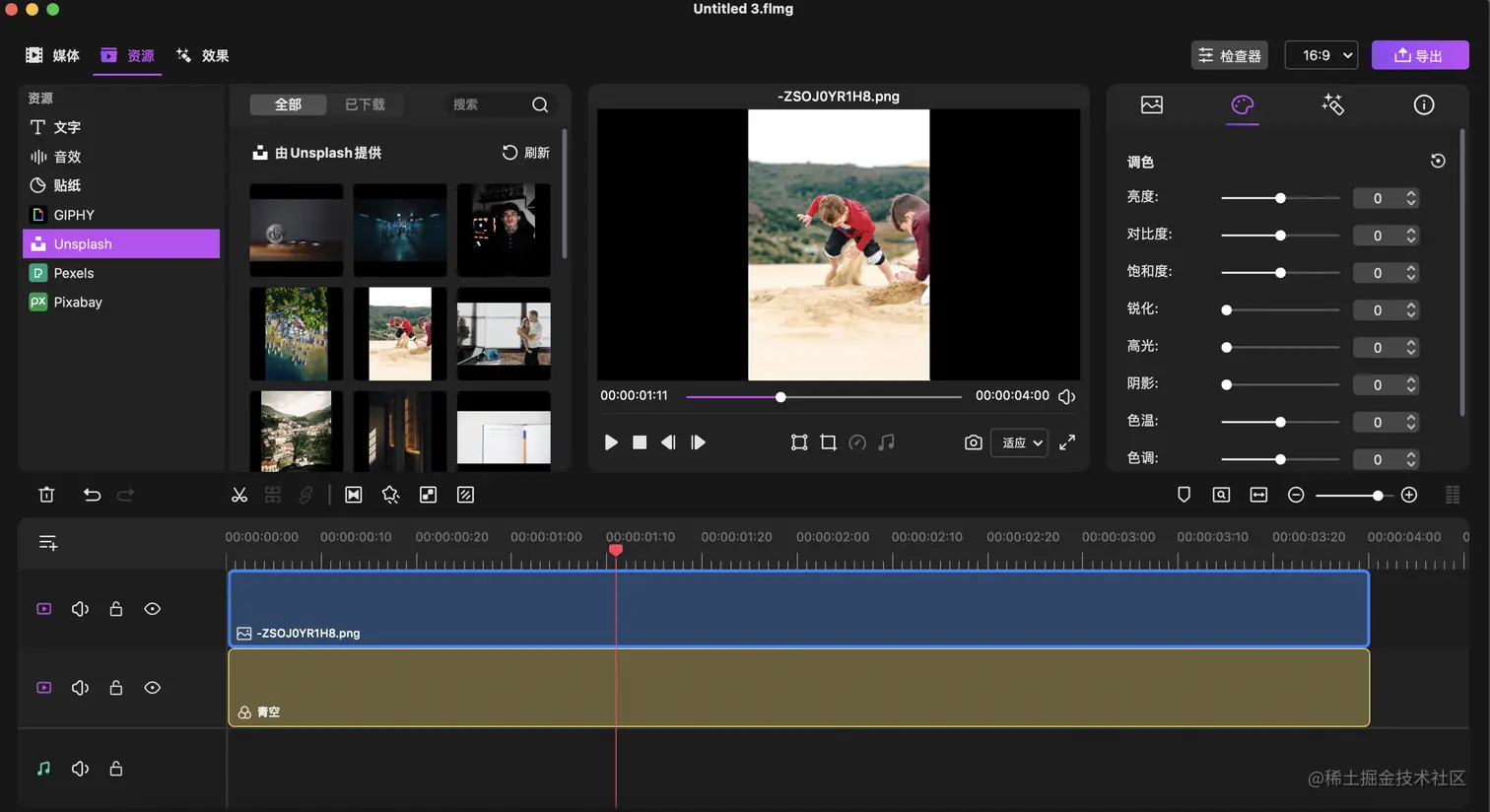Viewport: 1490px width, 812px height.
Task: Fit timeline to window with the arrows icon
Action: [1258, 495]
